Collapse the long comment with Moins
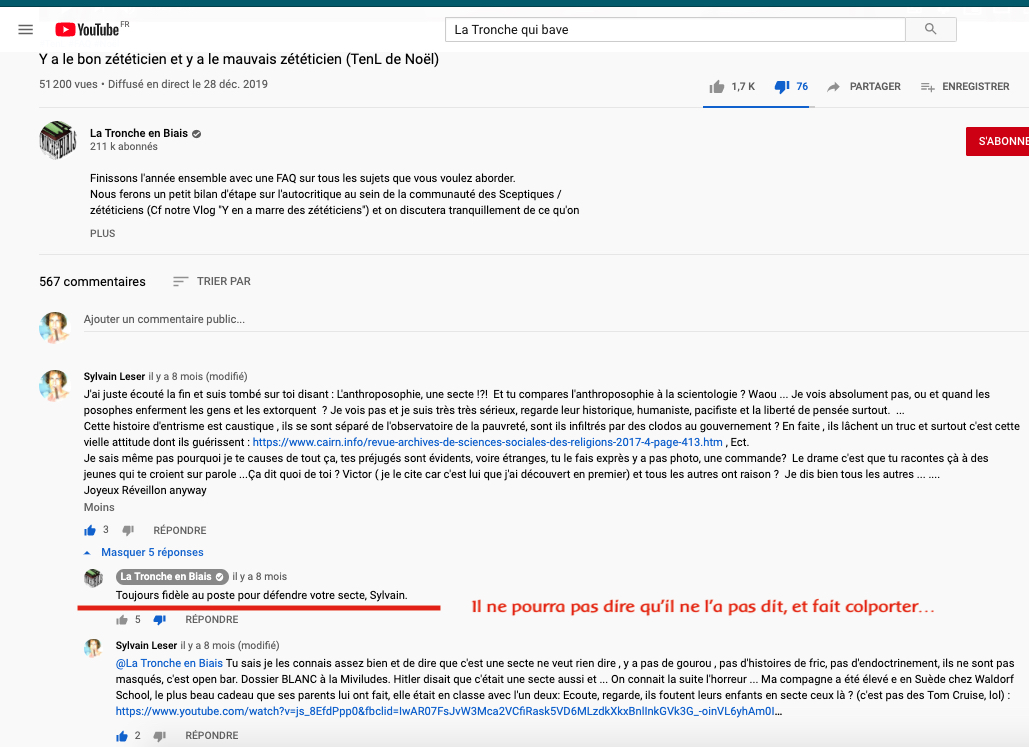Viewport: 1029px width, 747px height. pos(99,507)
